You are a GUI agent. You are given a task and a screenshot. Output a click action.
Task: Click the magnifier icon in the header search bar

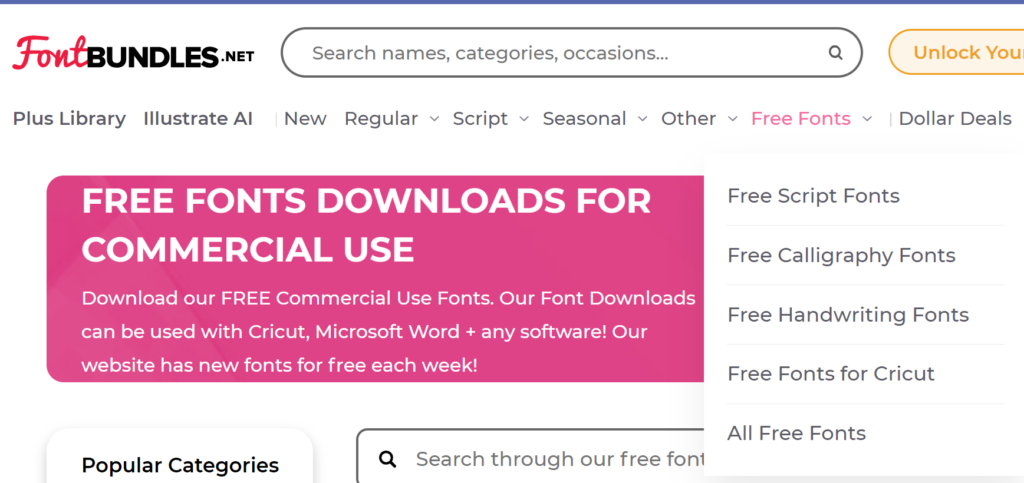[x=835, y=53]
